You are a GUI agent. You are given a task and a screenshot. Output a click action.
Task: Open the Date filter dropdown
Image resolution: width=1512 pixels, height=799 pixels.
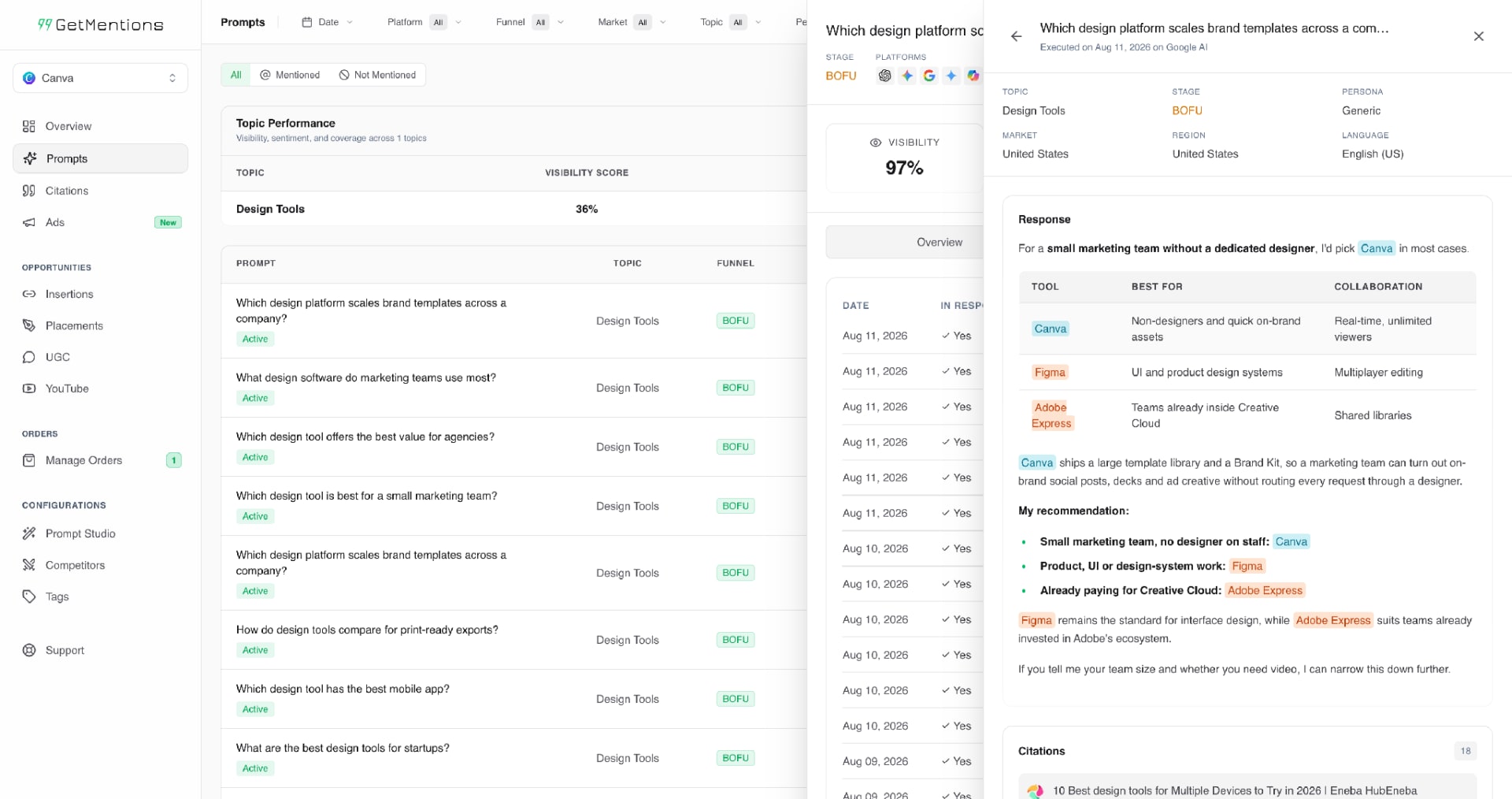click(328, 22)
